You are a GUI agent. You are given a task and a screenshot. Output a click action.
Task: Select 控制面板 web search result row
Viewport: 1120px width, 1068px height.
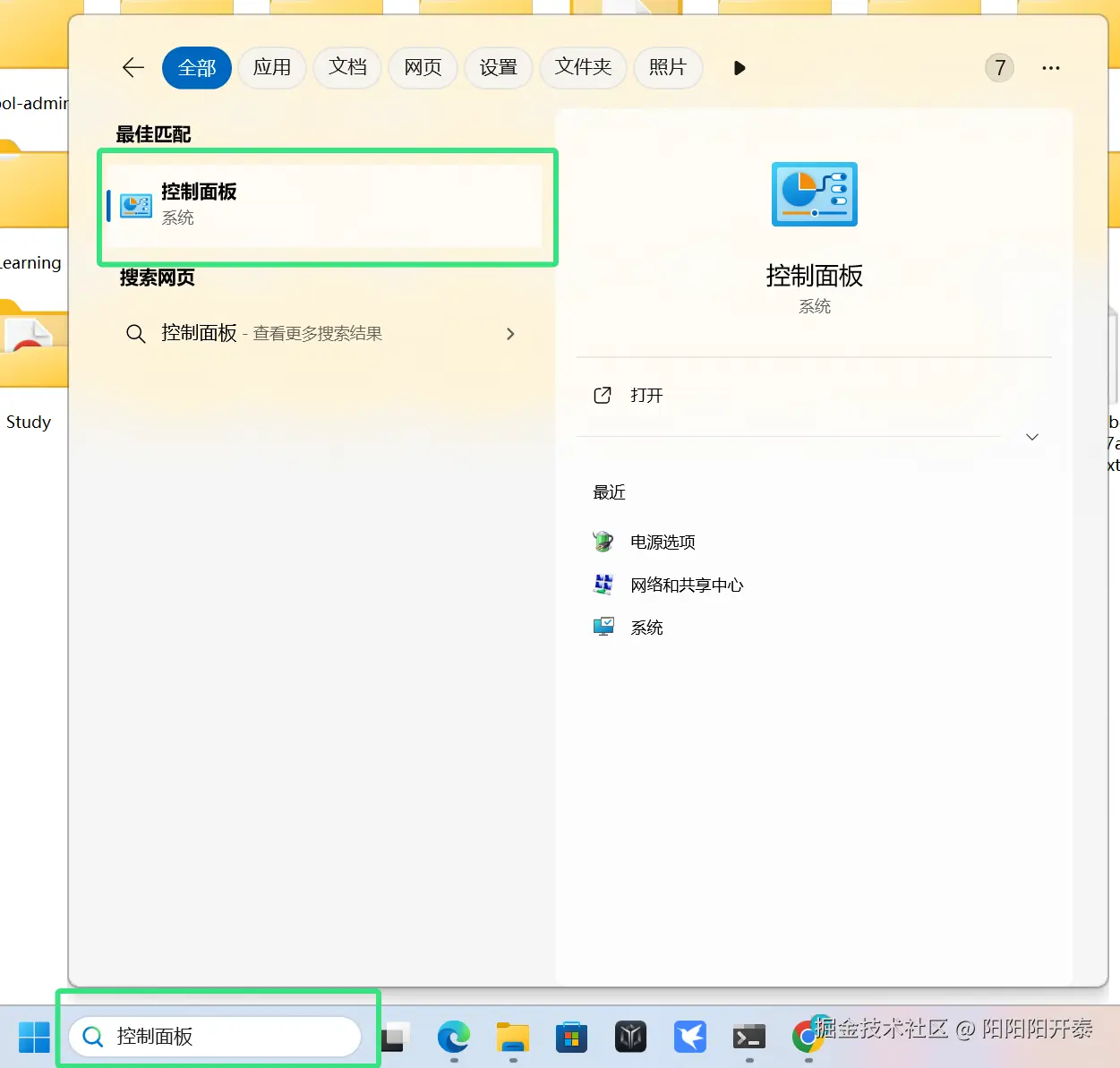click(x=324, y=334)
